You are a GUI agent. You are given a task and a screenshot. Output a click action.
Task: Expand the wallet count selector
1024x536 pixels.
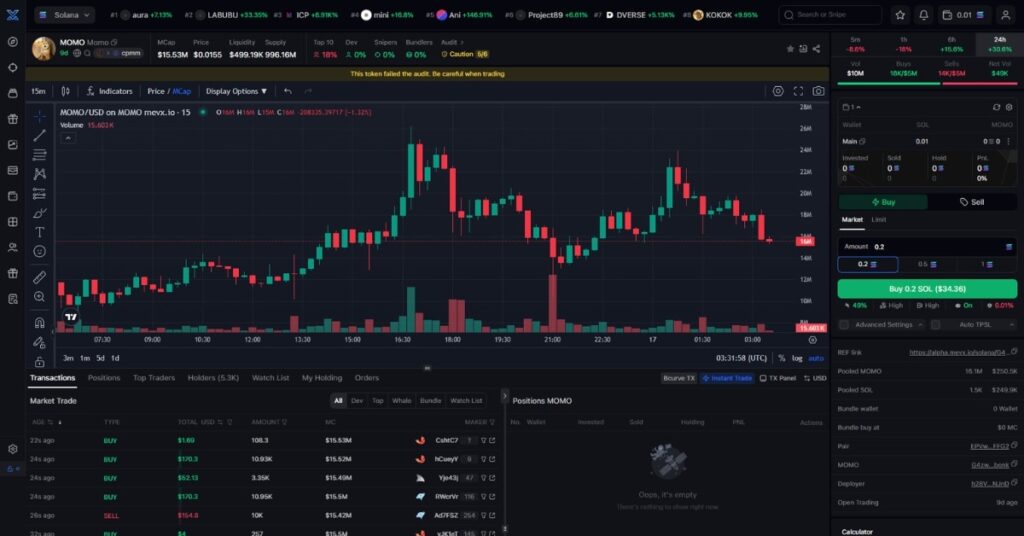(852, 107)
